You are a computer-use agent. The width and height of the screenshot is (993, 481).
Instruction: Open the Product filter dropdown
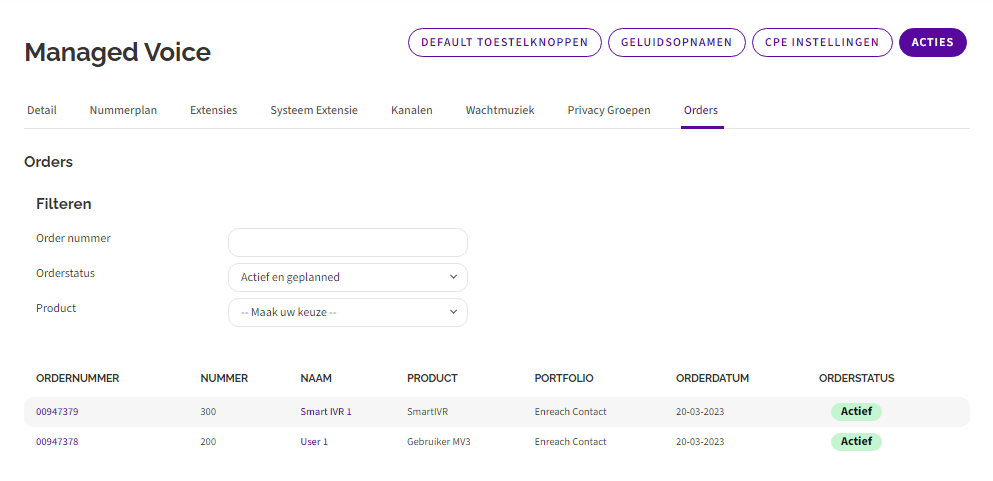pyautogui.click(x=347, y=312)
